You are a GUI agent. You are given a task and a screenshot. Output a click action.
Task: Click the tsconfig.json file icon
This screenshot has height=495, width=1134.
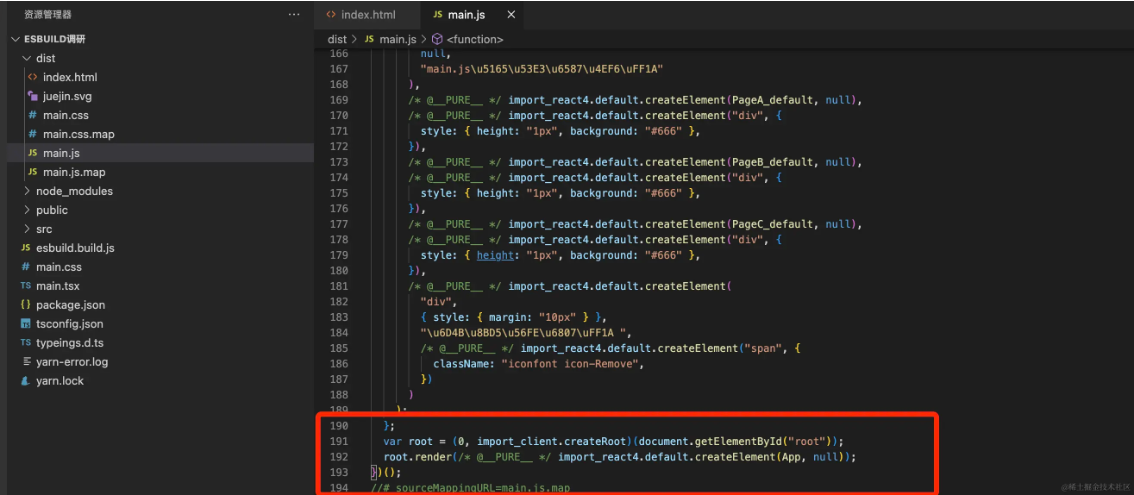click(26, 324)
